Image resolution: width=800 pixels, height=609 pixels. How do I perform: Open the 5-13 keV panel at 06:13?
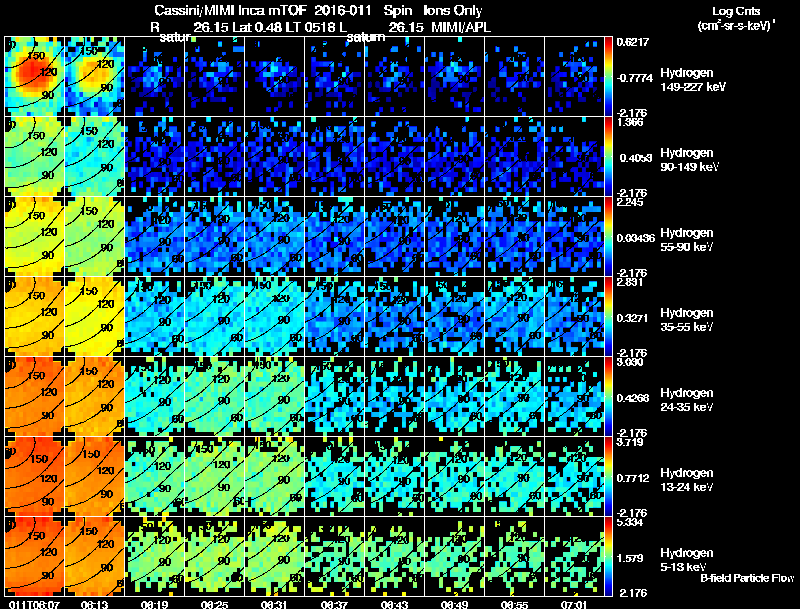pyautogui.click(x=94, y=556)
